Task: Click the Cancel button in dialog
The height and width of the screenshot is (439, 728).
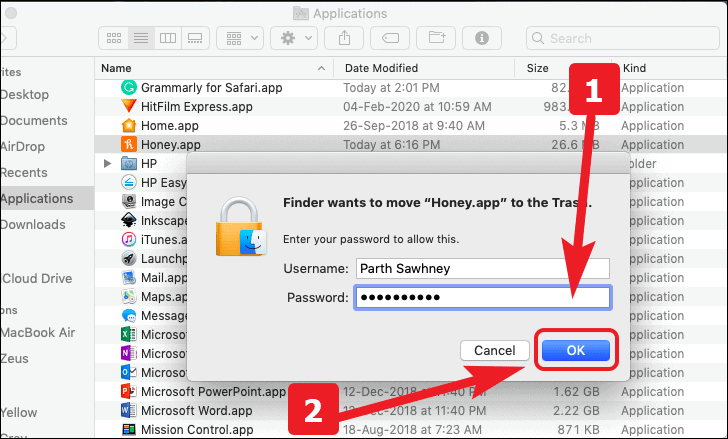Action: pos(495,350)
